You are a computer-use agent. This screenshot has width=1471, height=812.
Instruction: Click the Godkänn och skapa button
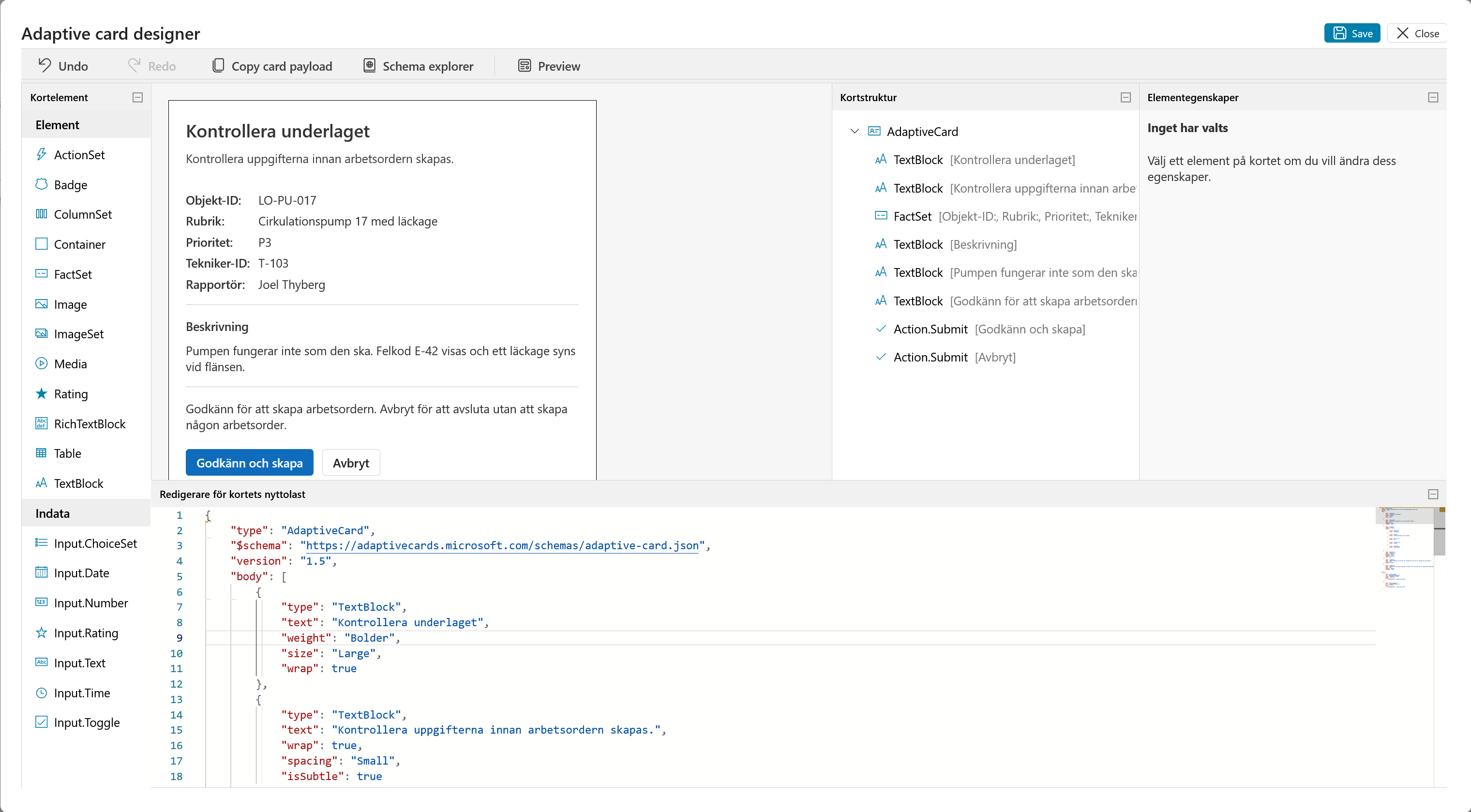[250, 463]
